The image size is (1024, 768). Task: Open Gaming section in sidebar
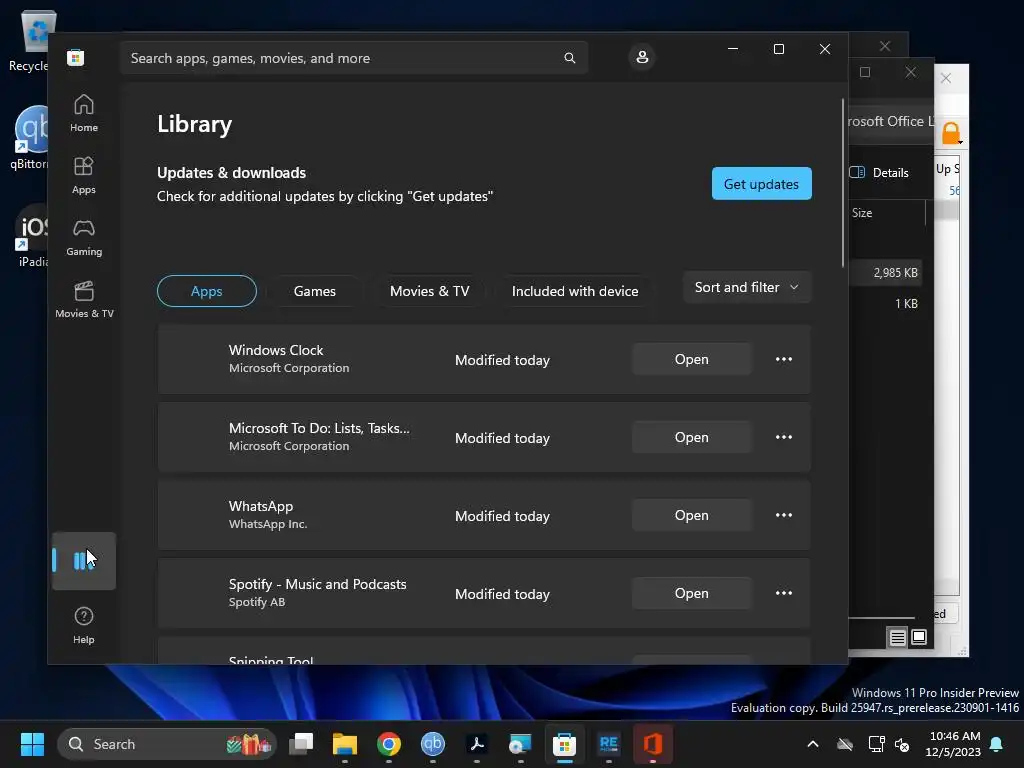click(x=84, y=237)
